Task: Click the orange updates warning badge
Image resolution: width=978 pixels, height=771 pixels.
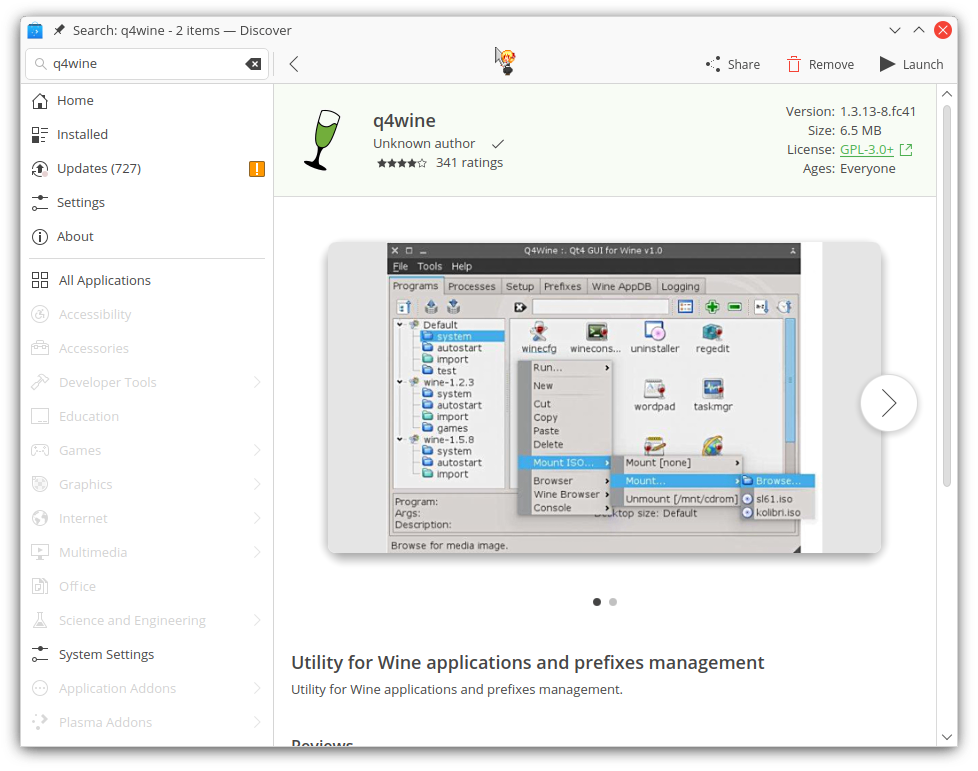Action: pos(257,168)
